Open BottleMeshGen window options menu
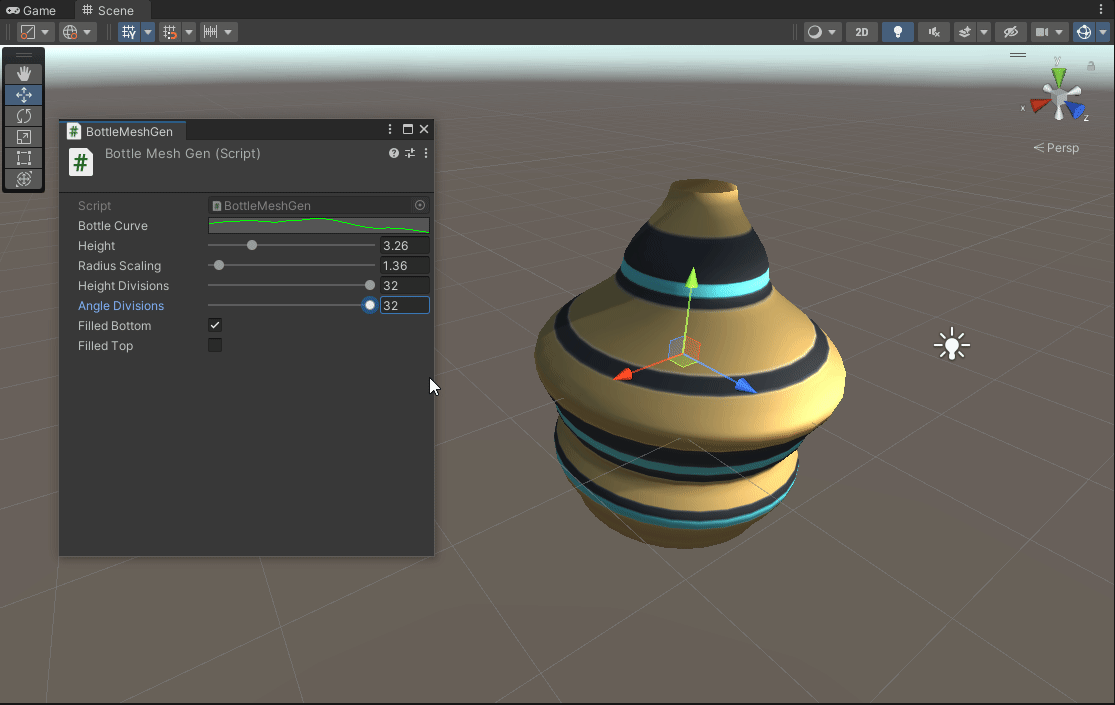The height and width of the screenshot is (705, 1115). pyautogui.click(x=390, y=129)
